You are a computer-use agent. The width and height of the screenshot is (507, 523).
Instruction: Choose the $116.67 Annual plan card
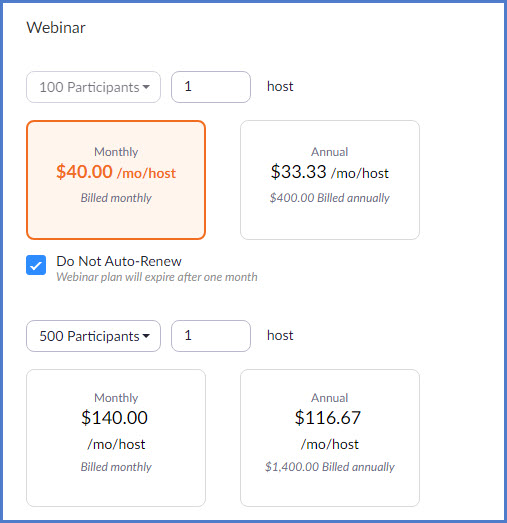(330, 438)
